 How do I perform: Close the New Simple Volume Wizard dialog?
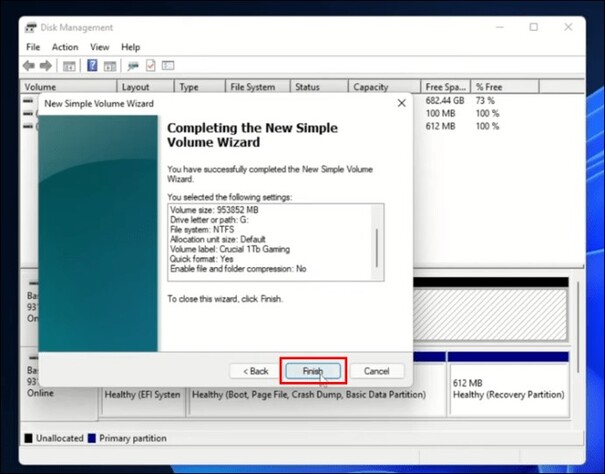tap(402, 102)
